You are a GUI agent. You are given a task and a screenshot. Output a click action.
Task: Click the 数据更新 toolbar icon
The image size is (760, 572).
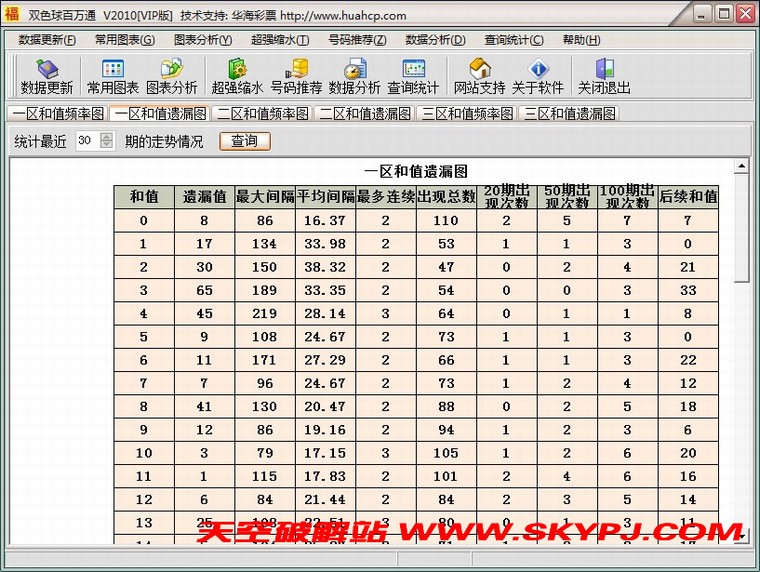(46, 75)
